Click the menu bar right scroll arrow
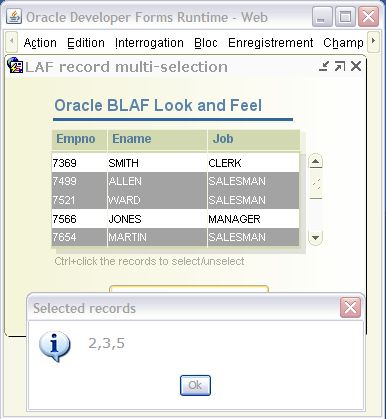 pos(373,42)
